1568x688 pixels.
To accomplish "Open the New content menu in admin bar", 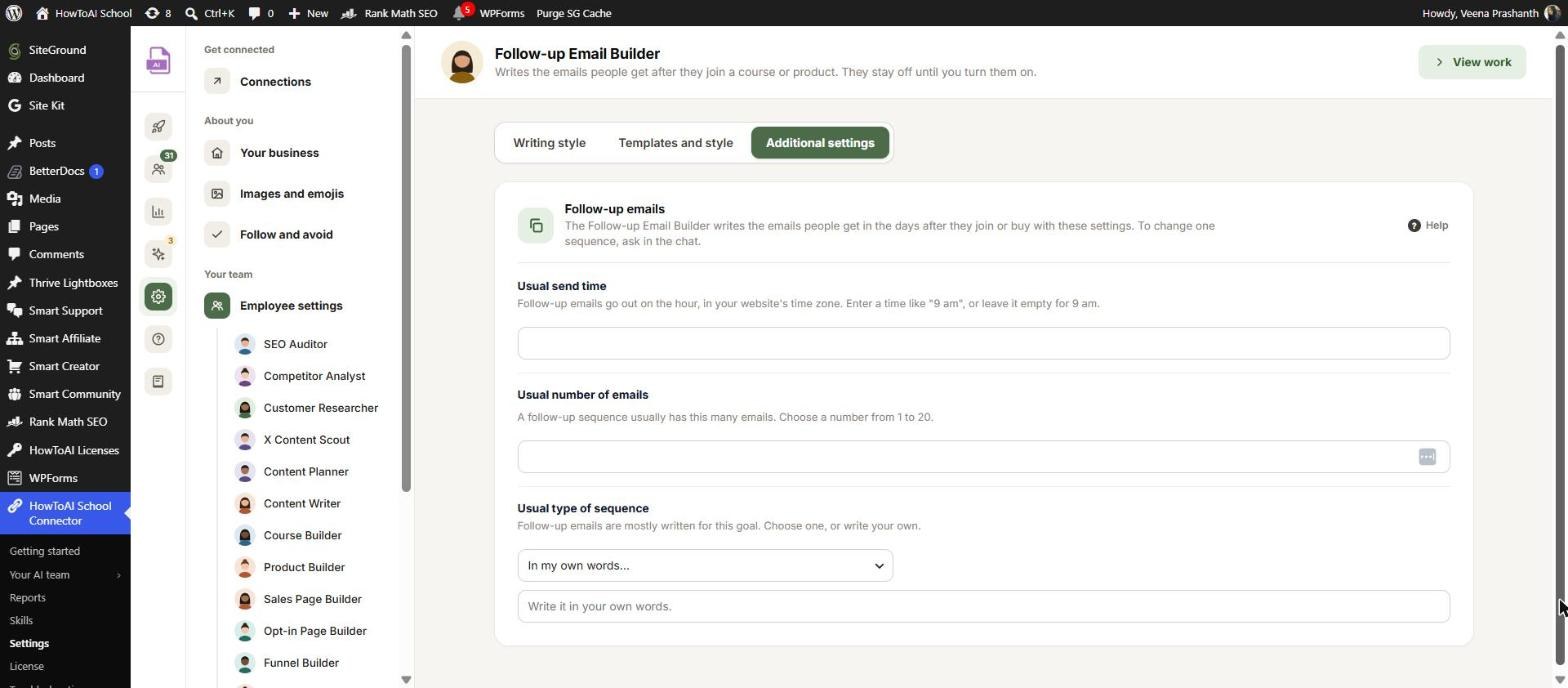I will coord(308,13).
